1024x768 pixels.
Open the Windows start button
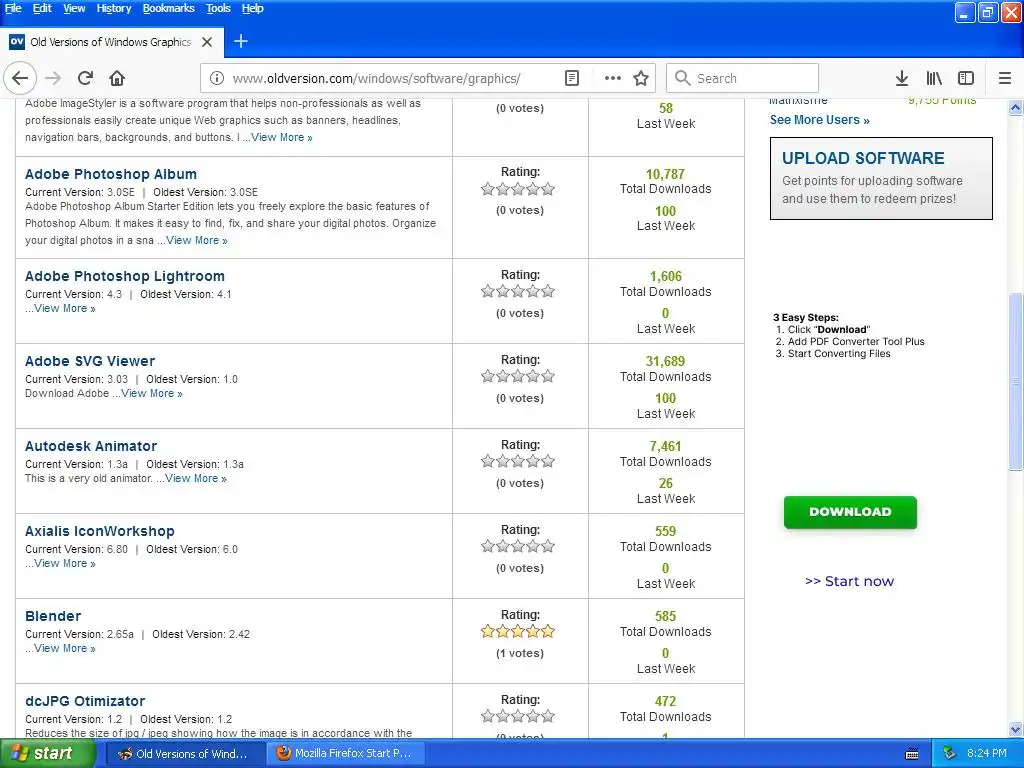[x=47, y=754]
